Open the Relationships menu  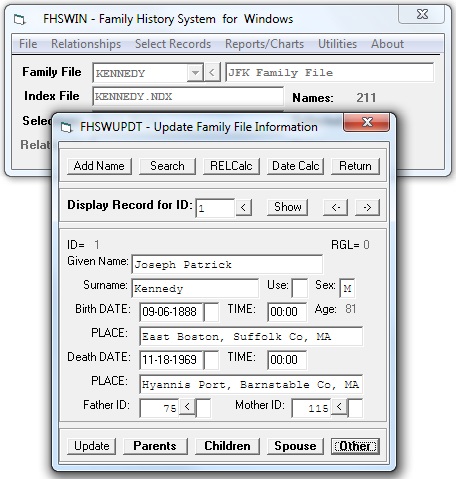point(86,44)
